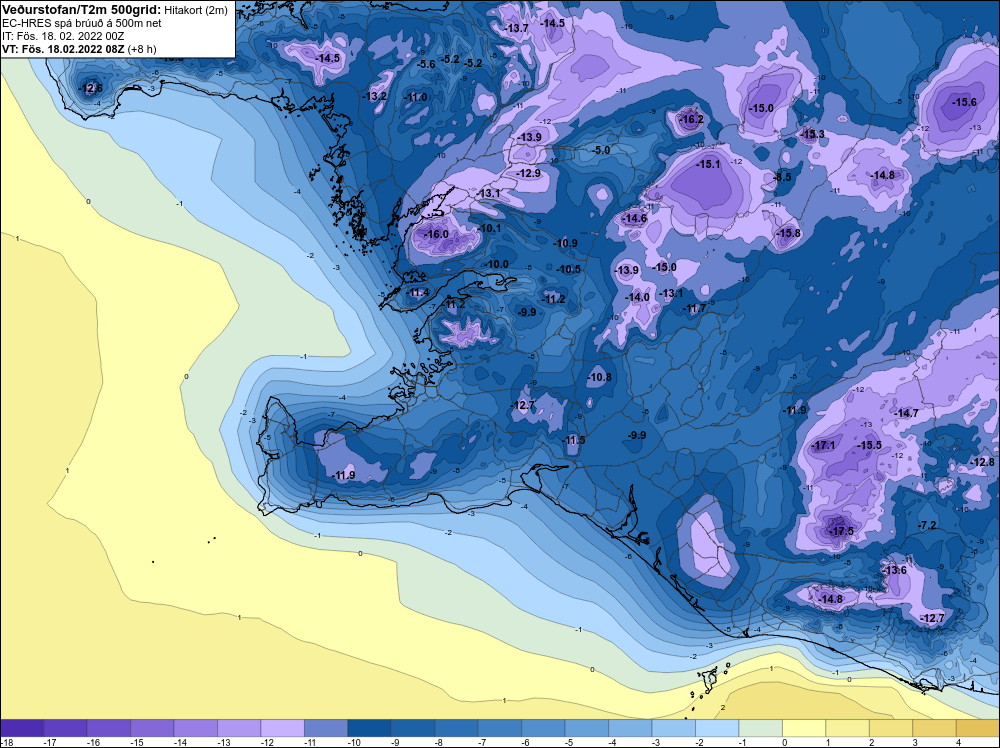Click the map title "Veðurstofan/T2m 500grid:"

click(x=81, y=10)
